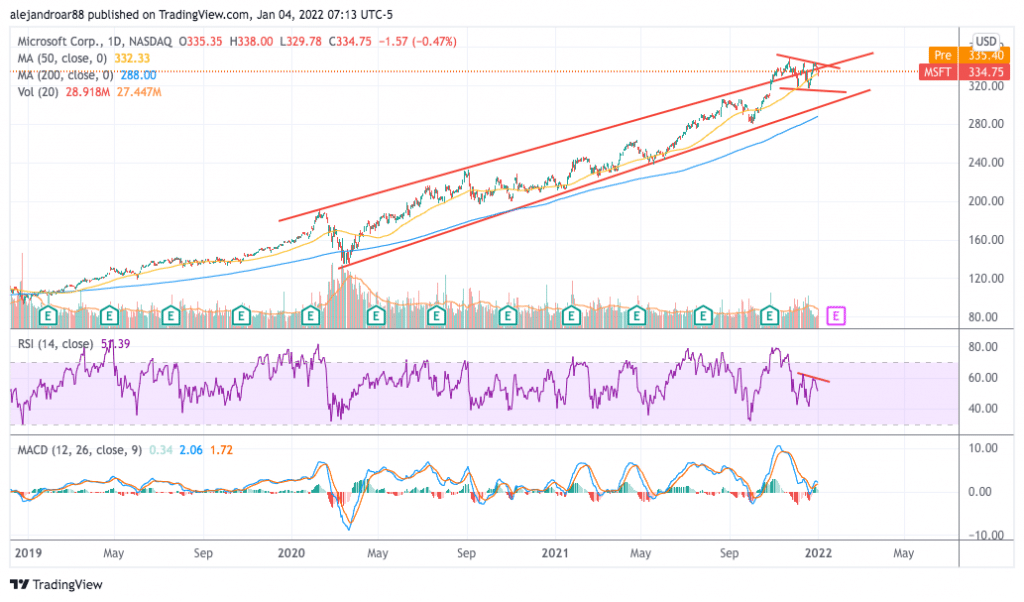
Task: Click the red MSFT price label
Action: [x=965, y=72]
